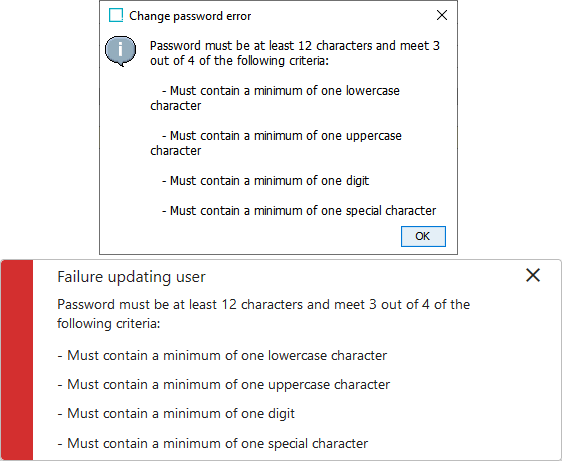Image resolution: width=562 pixels, height=461 pixels.
Task: Click the lowercase character rule in dialog
Action: pyautogui.click(x=275, y=98)
